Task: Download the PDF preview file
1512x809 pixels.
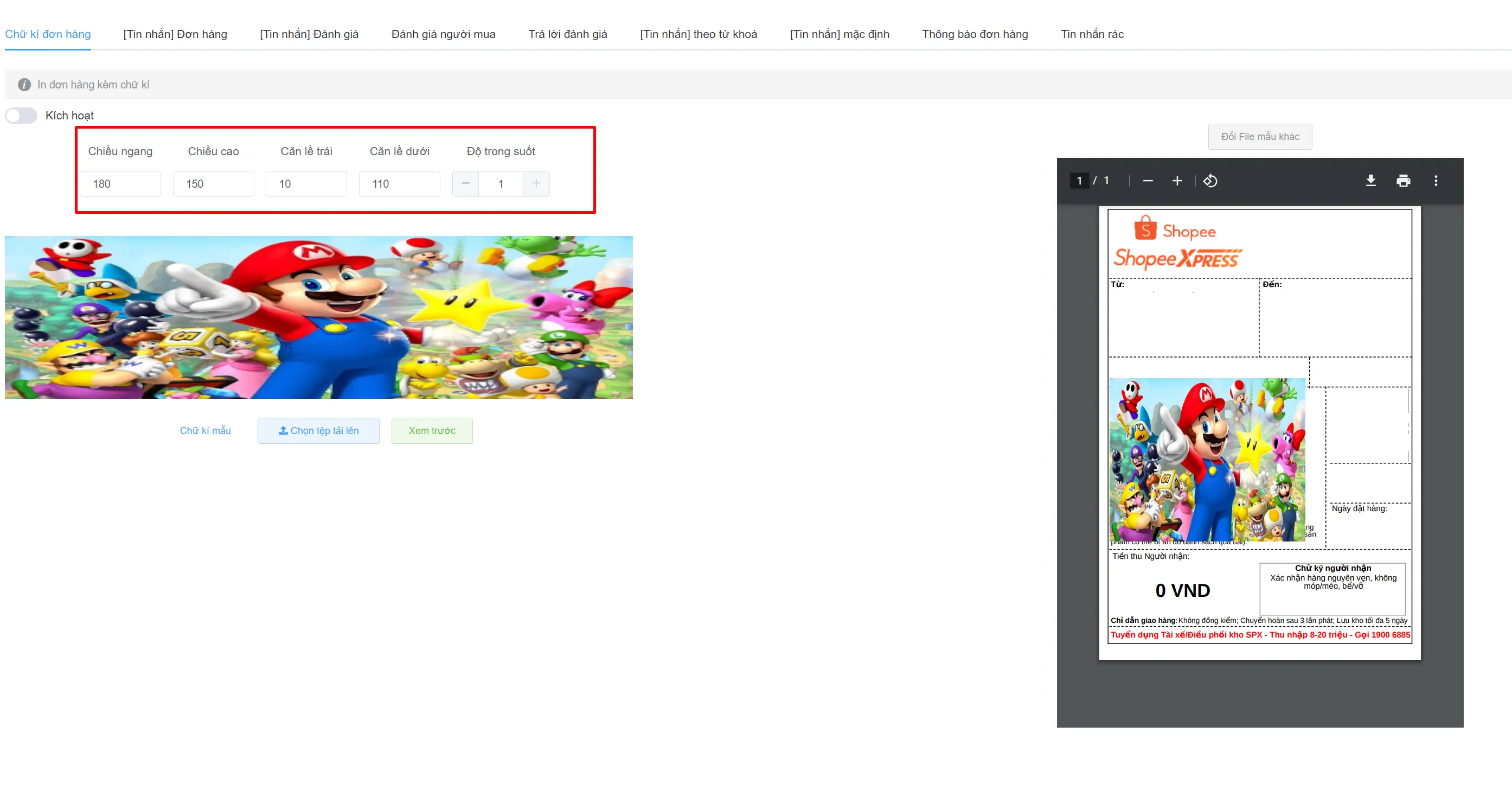Action: coord(1370,181)
